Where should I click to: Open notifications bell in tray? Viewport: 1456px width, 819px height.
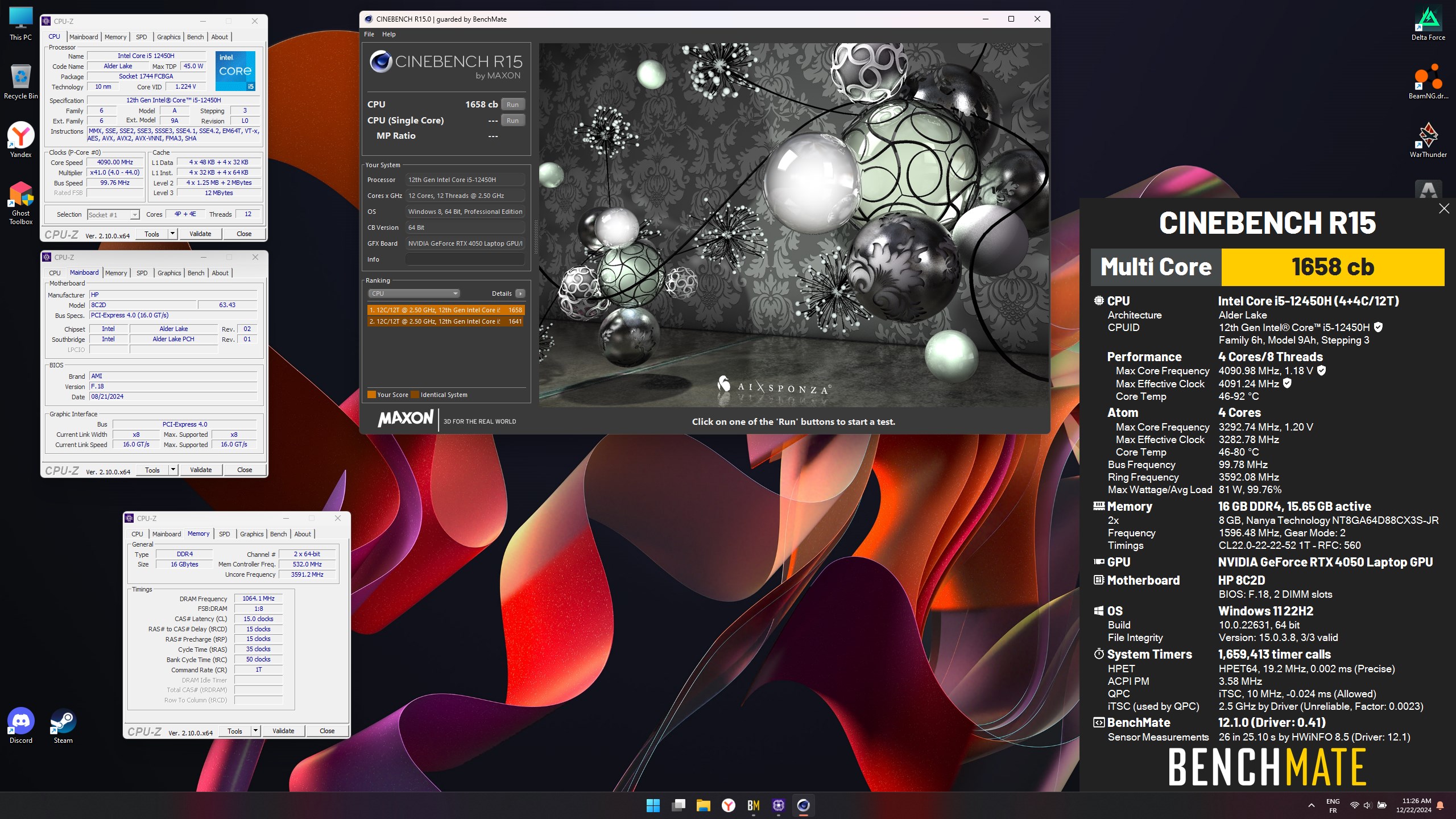click(1440, 805)
